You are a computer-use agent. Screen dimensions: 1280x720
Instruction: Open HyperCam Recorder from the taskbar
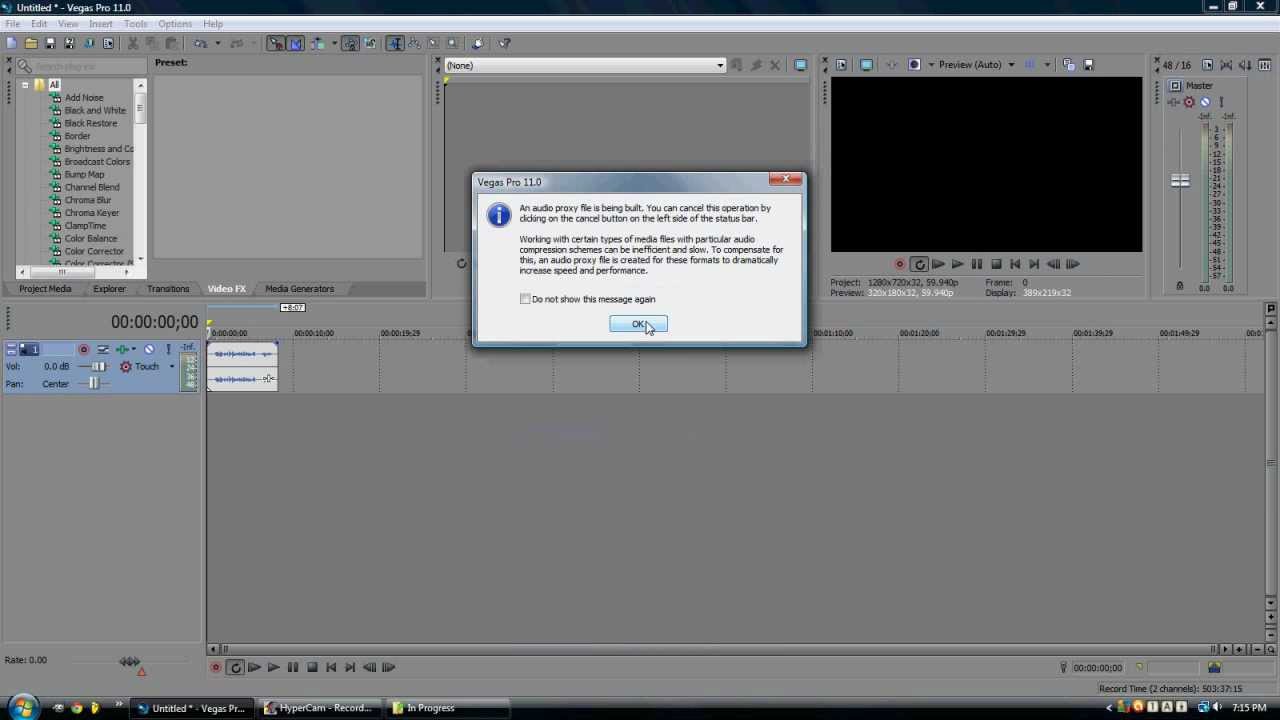tap(318, 708)
